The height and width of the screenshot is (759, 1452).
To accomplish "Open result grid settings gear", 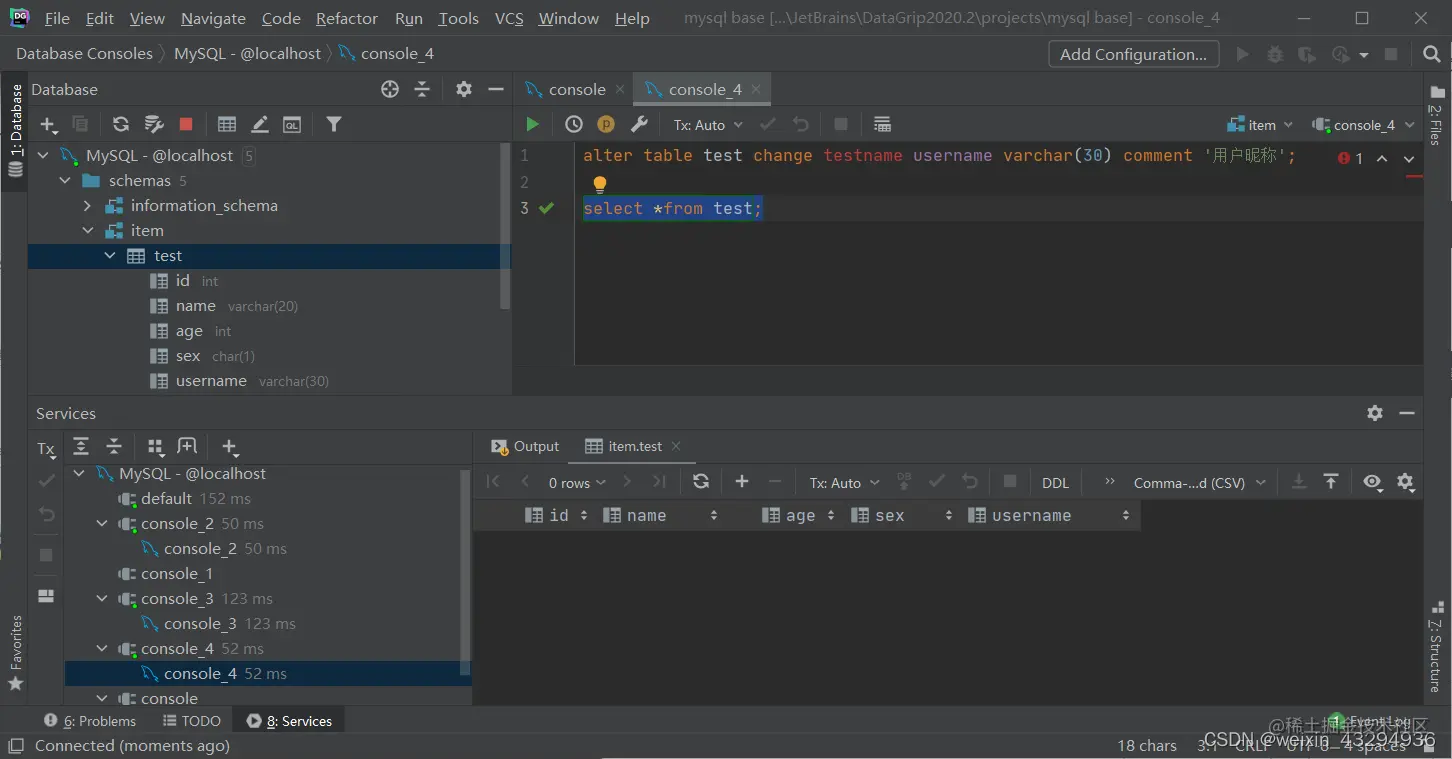I will click(1405, 482).
